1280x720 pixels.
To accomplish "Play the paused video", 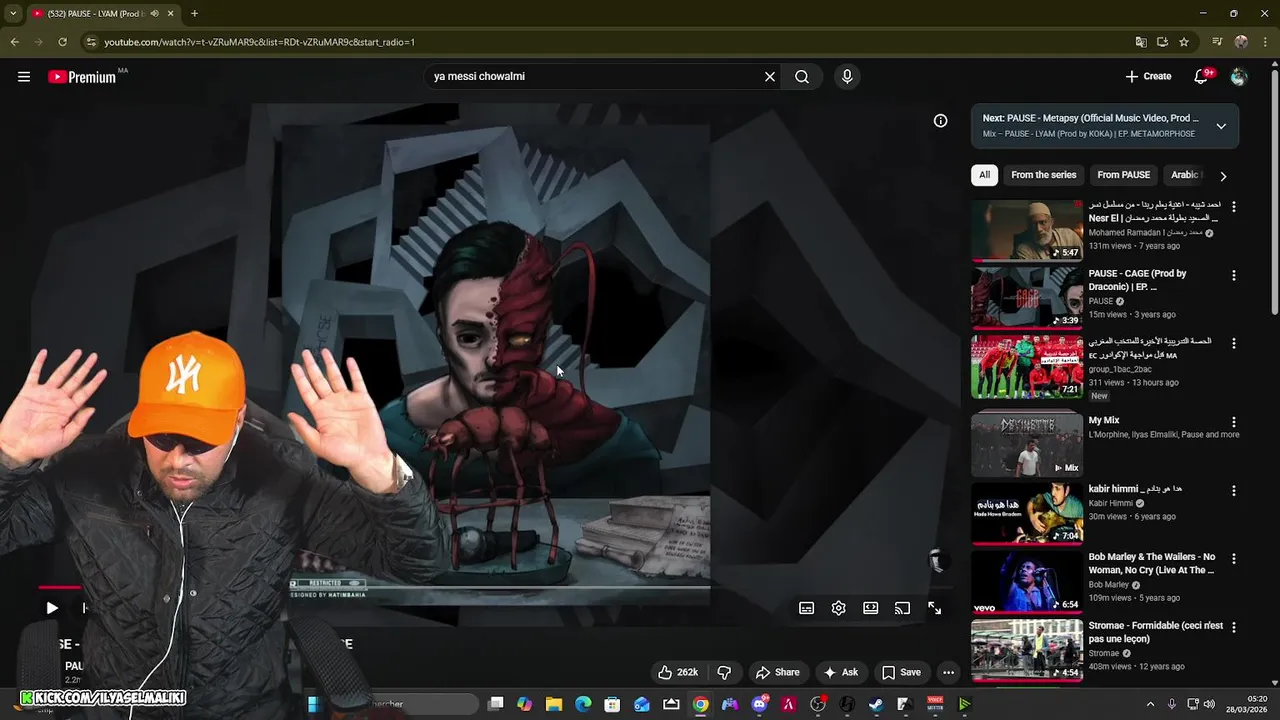I will [52, 608].
